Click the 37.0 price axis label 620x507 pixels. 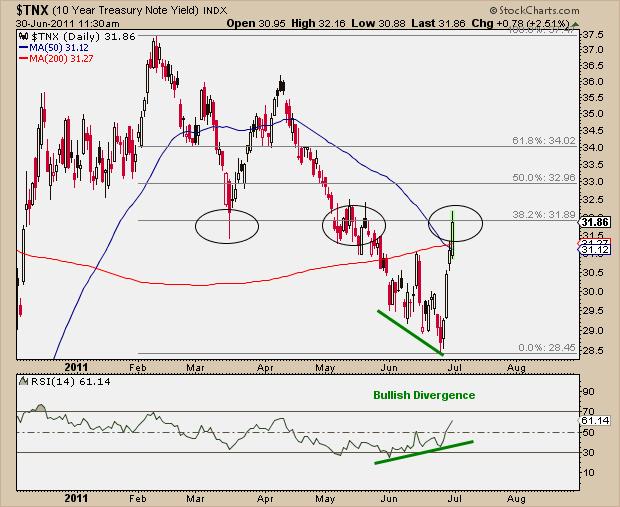click(x=593, y=50)
